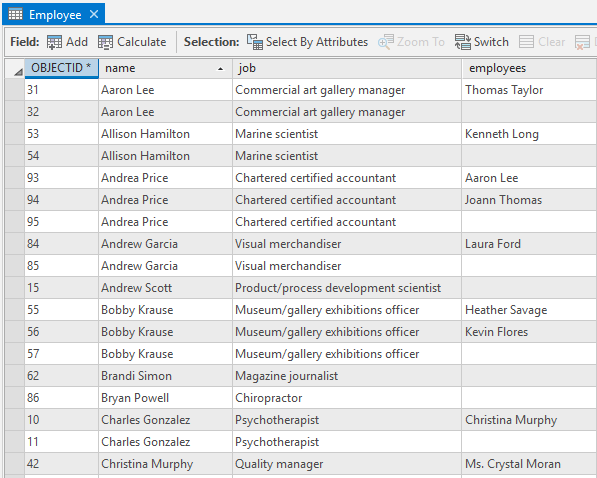Click the OBJECTID column header
The height and width of the screenshot is (478, 597).
[61, 68]
